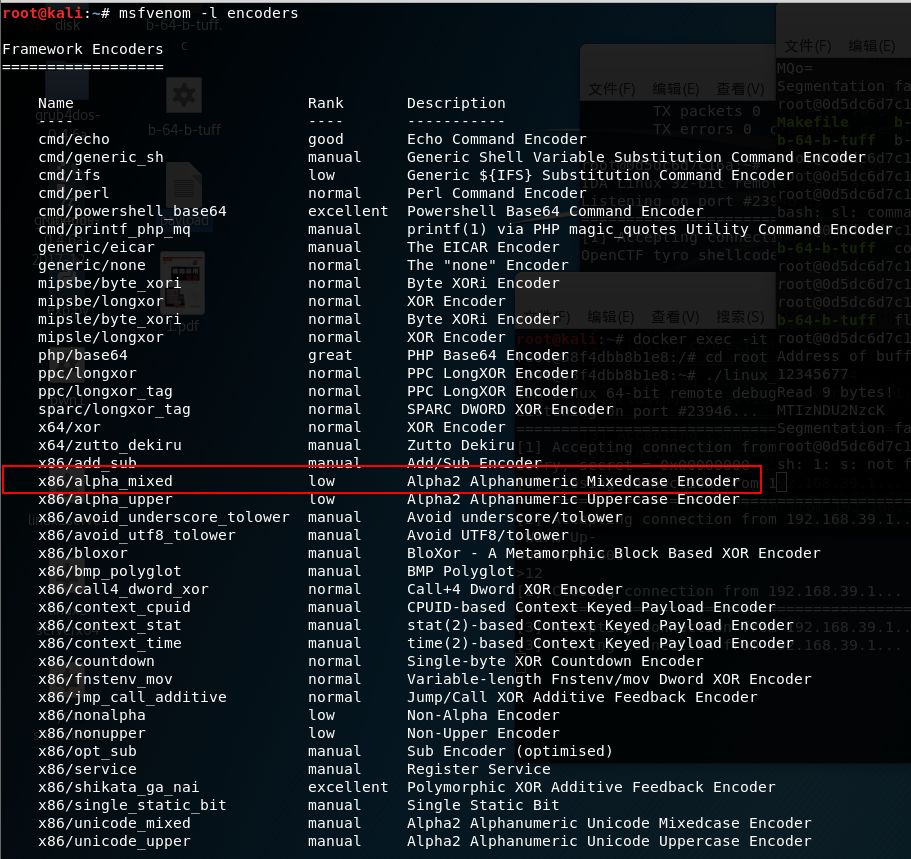Click the x64/xor encoder name

[69, 427]
